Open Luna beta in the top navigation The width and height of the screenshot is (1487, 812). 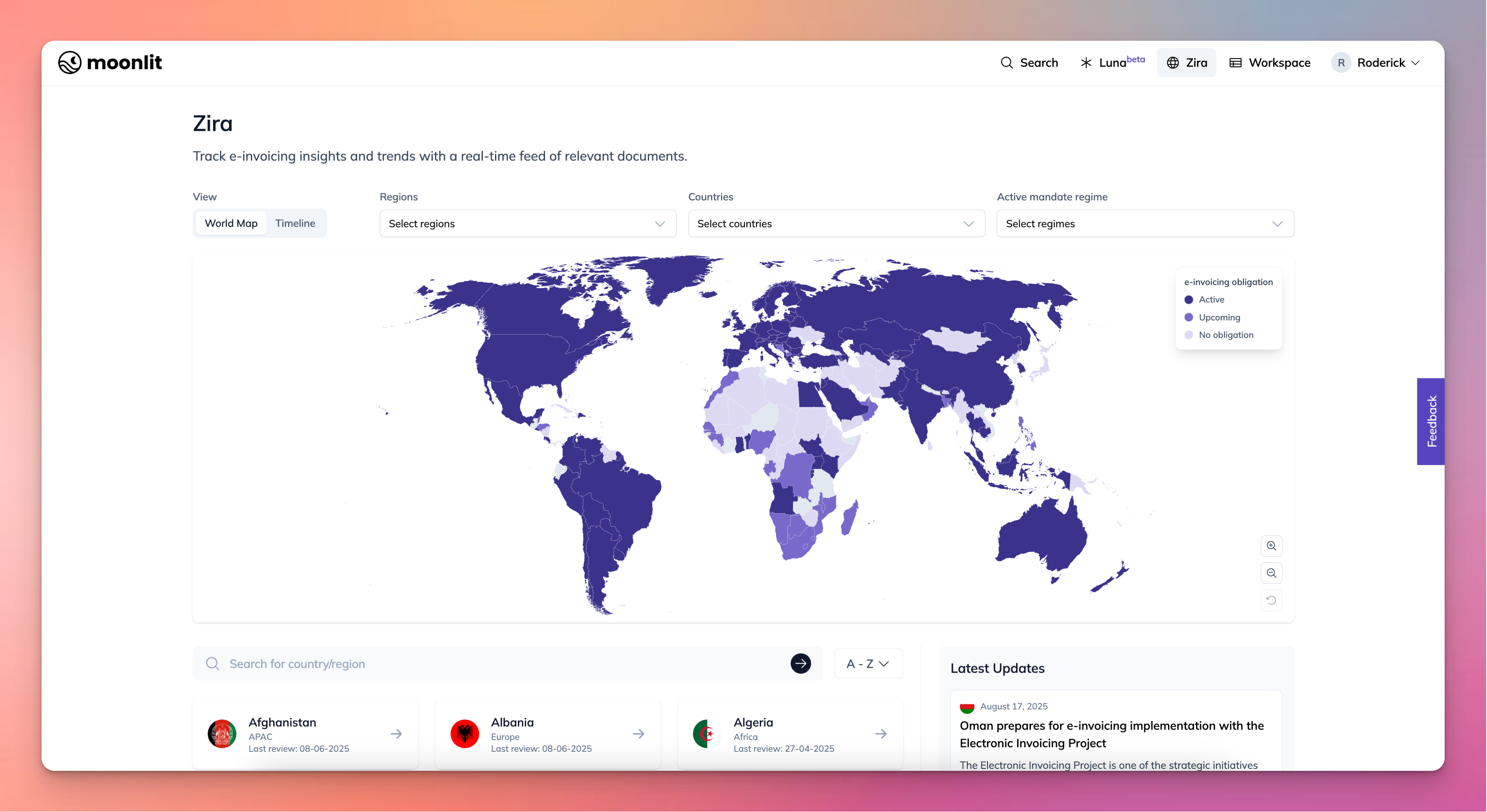point(1112,63)
